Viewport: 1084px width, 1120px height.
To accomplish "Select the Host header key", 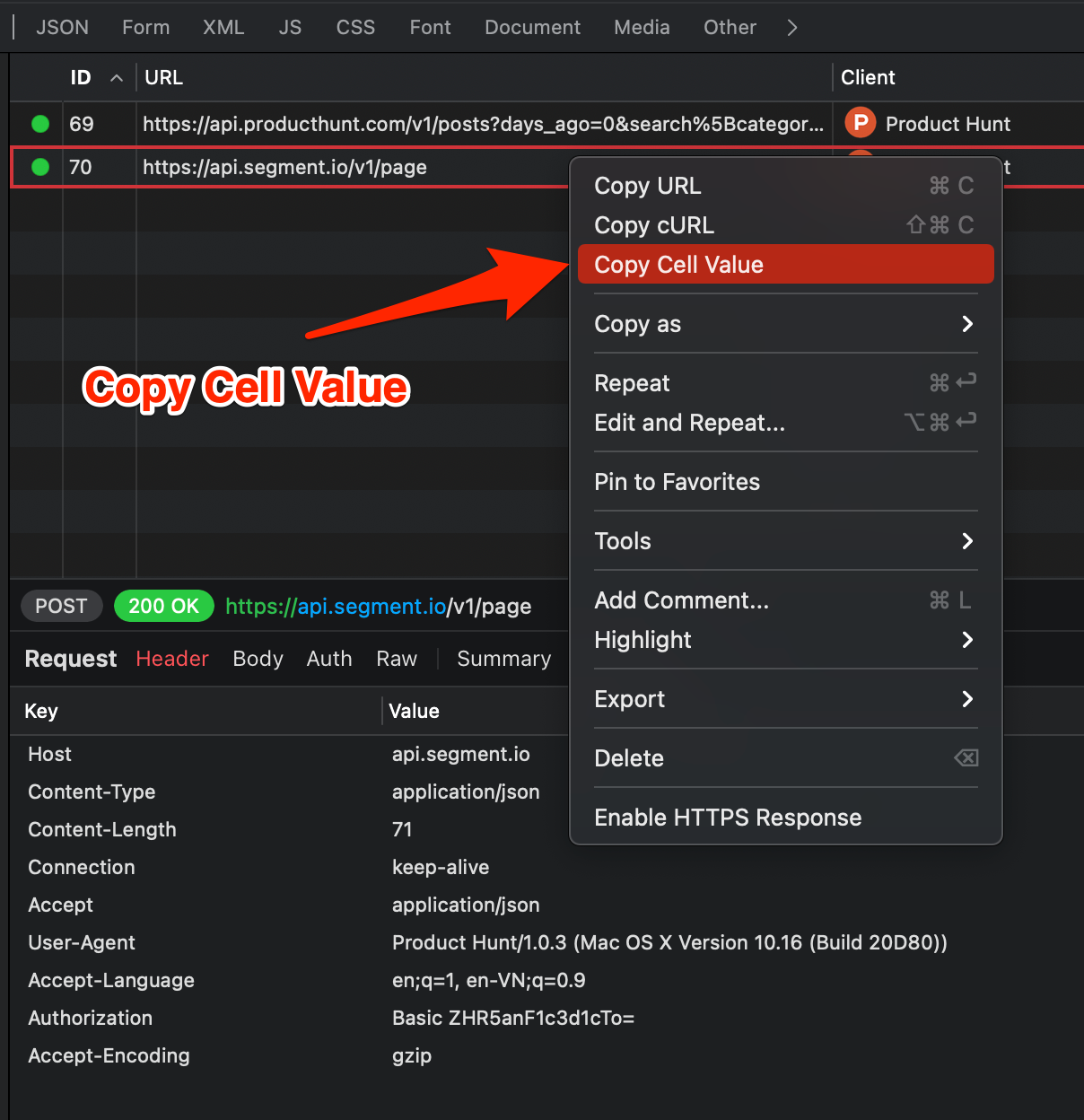I will coord(49,755).
